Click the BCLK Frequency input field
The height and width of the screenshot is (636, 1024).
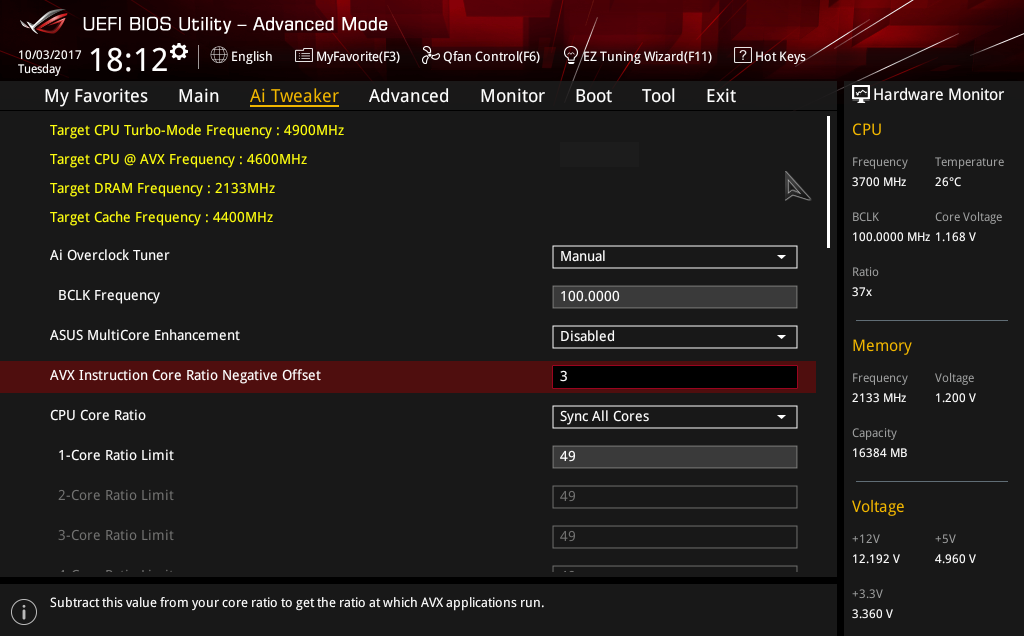click(x=675, y=296)
